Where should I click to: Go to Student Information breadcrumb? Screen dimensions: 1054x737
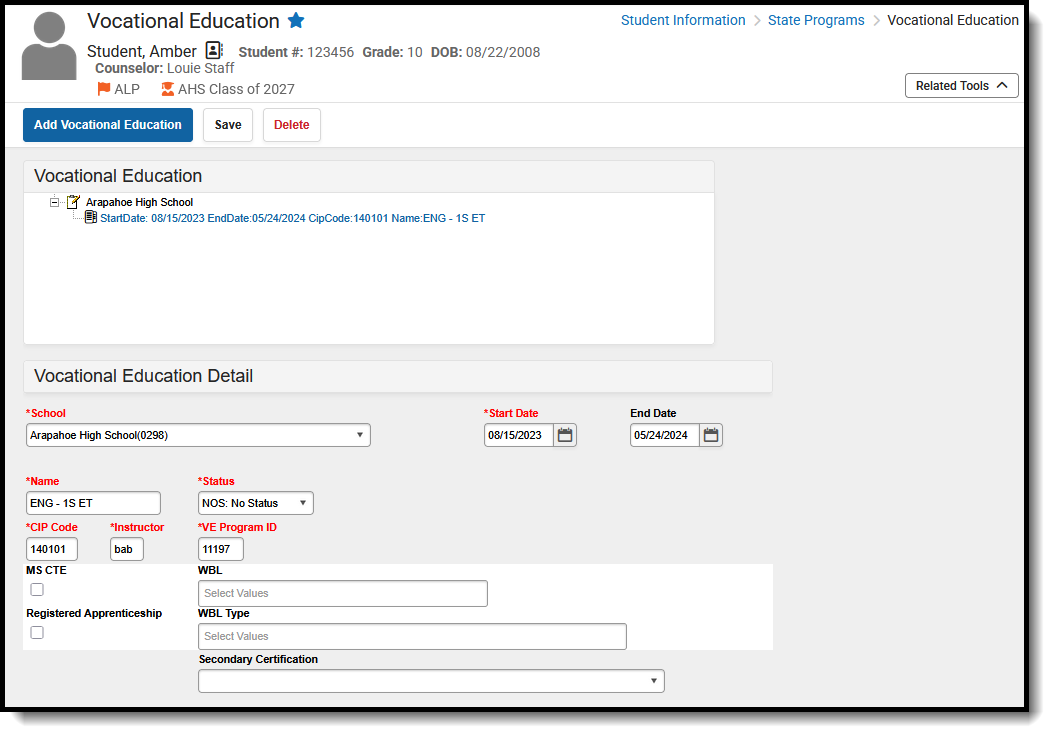[683, 20]
